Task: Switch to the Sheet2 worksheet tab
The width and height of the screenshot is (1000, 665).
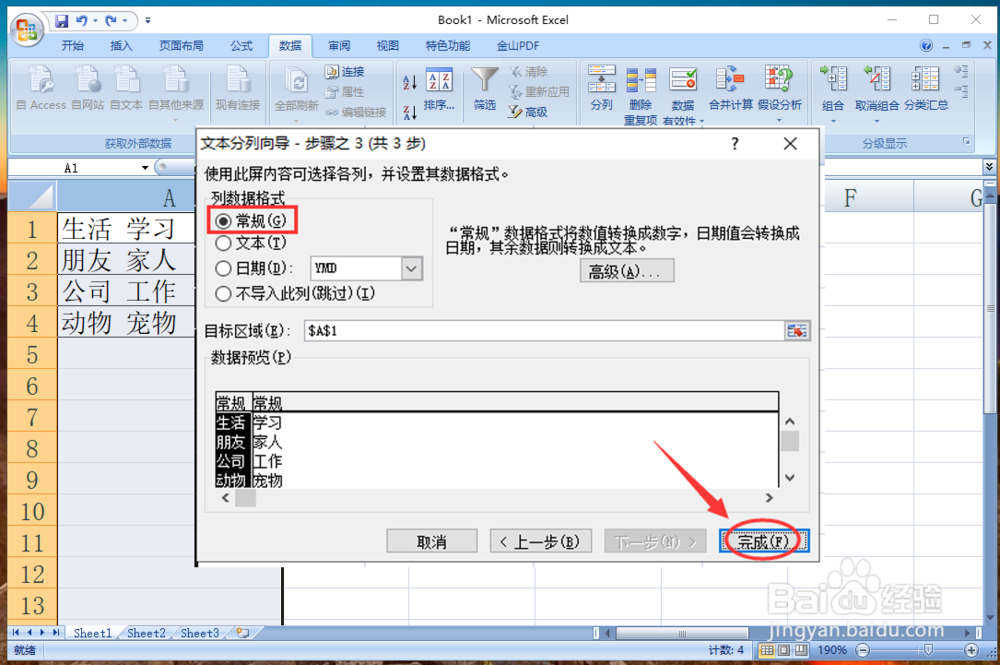Action: (145, 633)
